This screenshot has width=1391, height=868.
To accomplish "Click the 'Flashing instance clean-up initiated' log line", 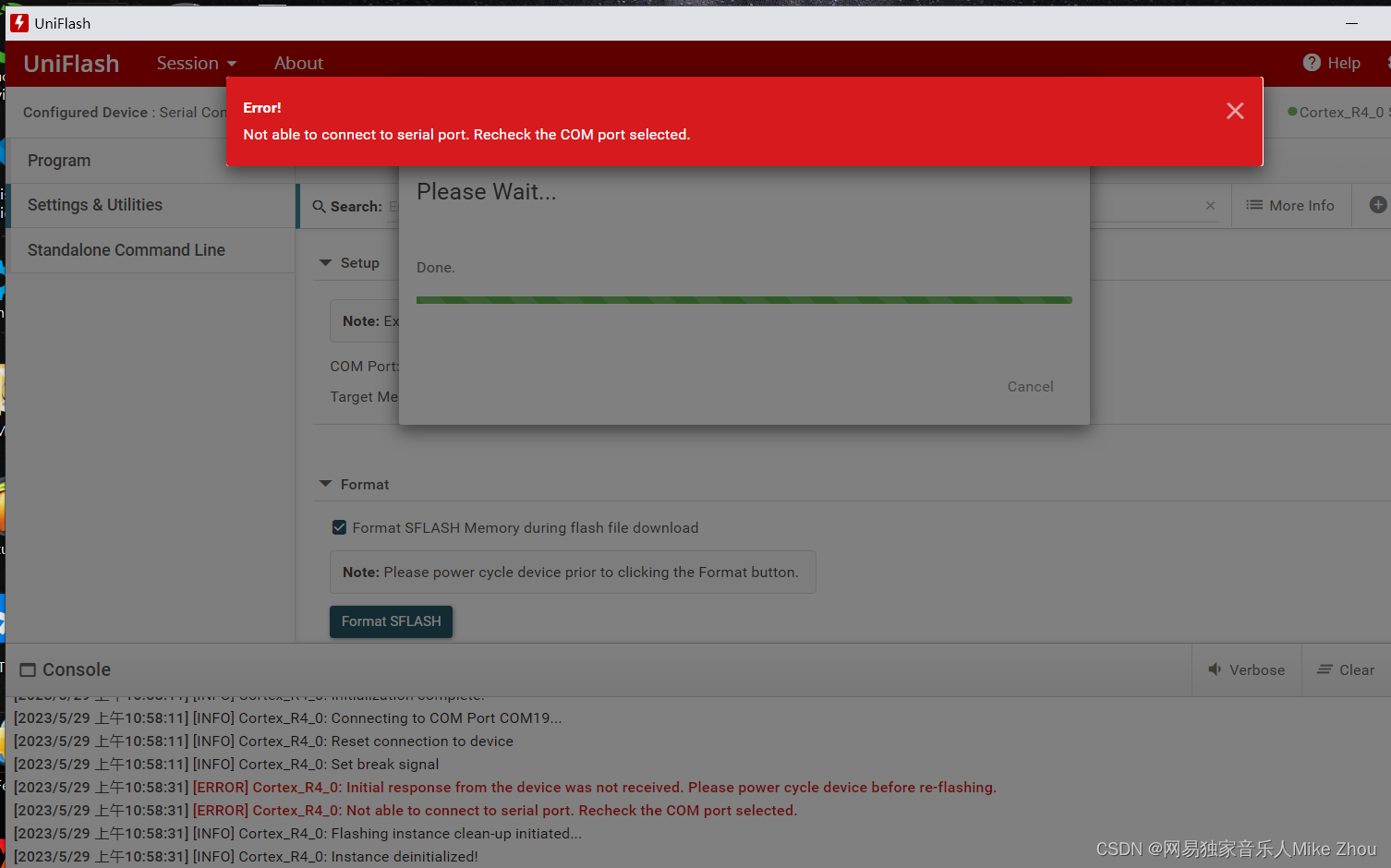I will 297,834.
